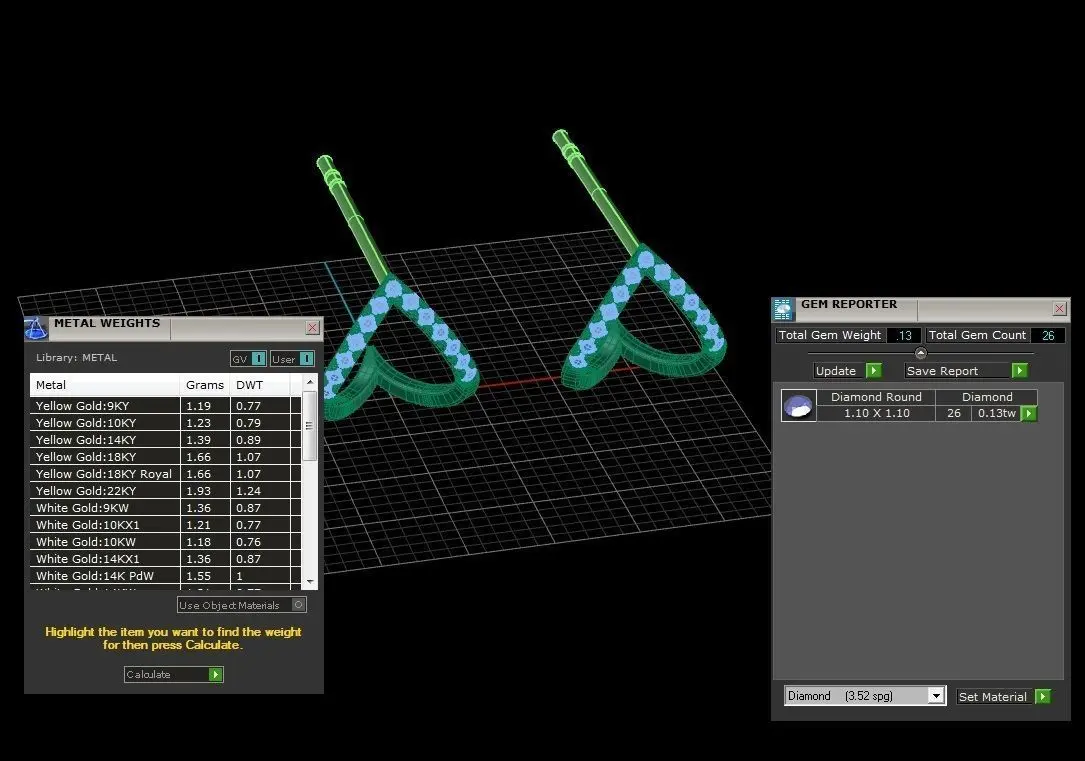Select the White Gold:9KW row
Image resolution: width=1085 pixels, height=761 pixels.
165,508
